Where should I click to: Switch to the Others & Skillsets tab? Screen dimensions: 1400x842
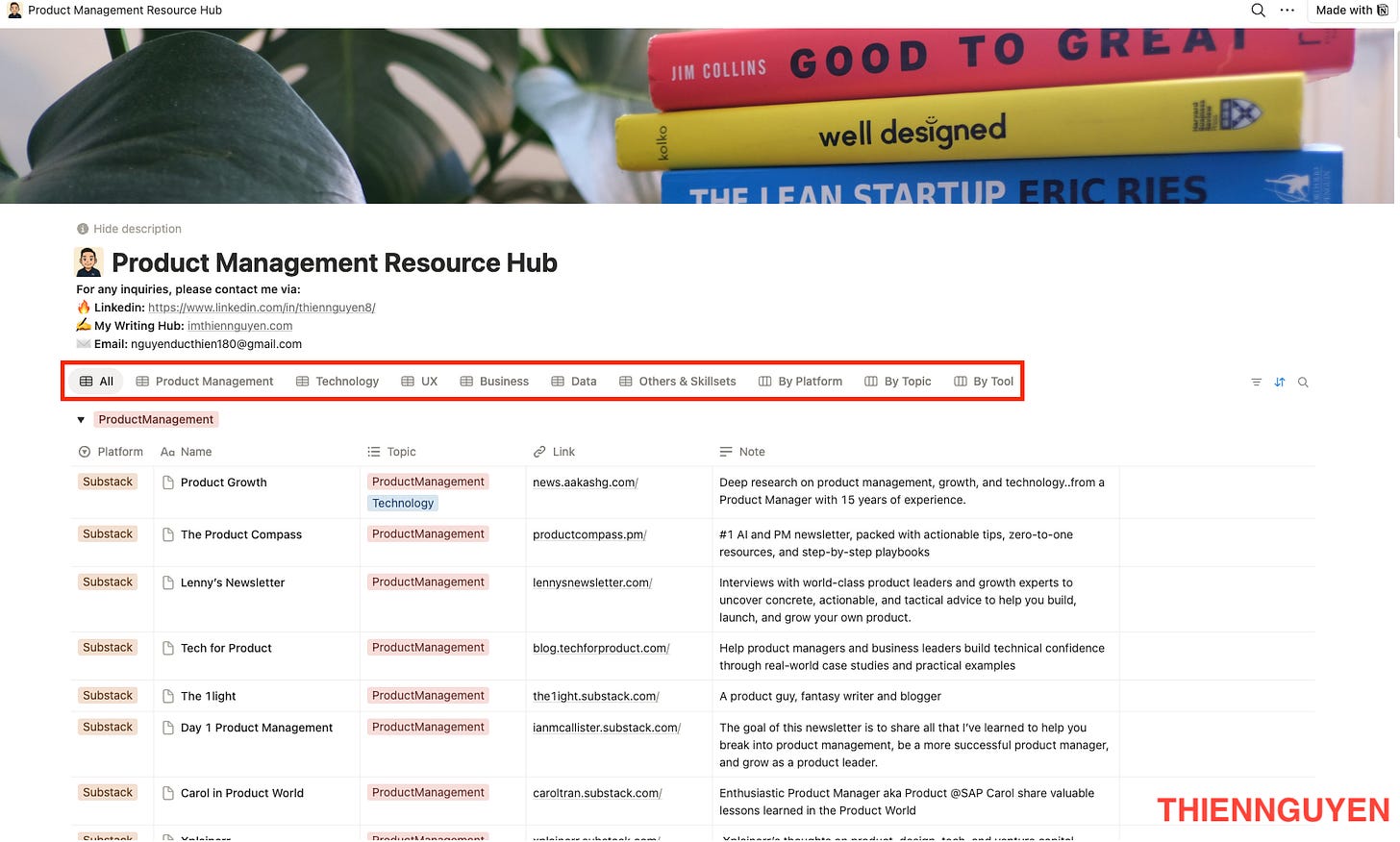pos(678,382)
